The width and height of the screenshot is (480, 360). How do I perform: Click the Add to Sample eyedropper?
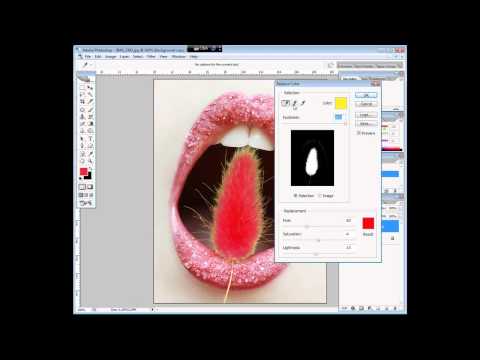click(295, 103)
